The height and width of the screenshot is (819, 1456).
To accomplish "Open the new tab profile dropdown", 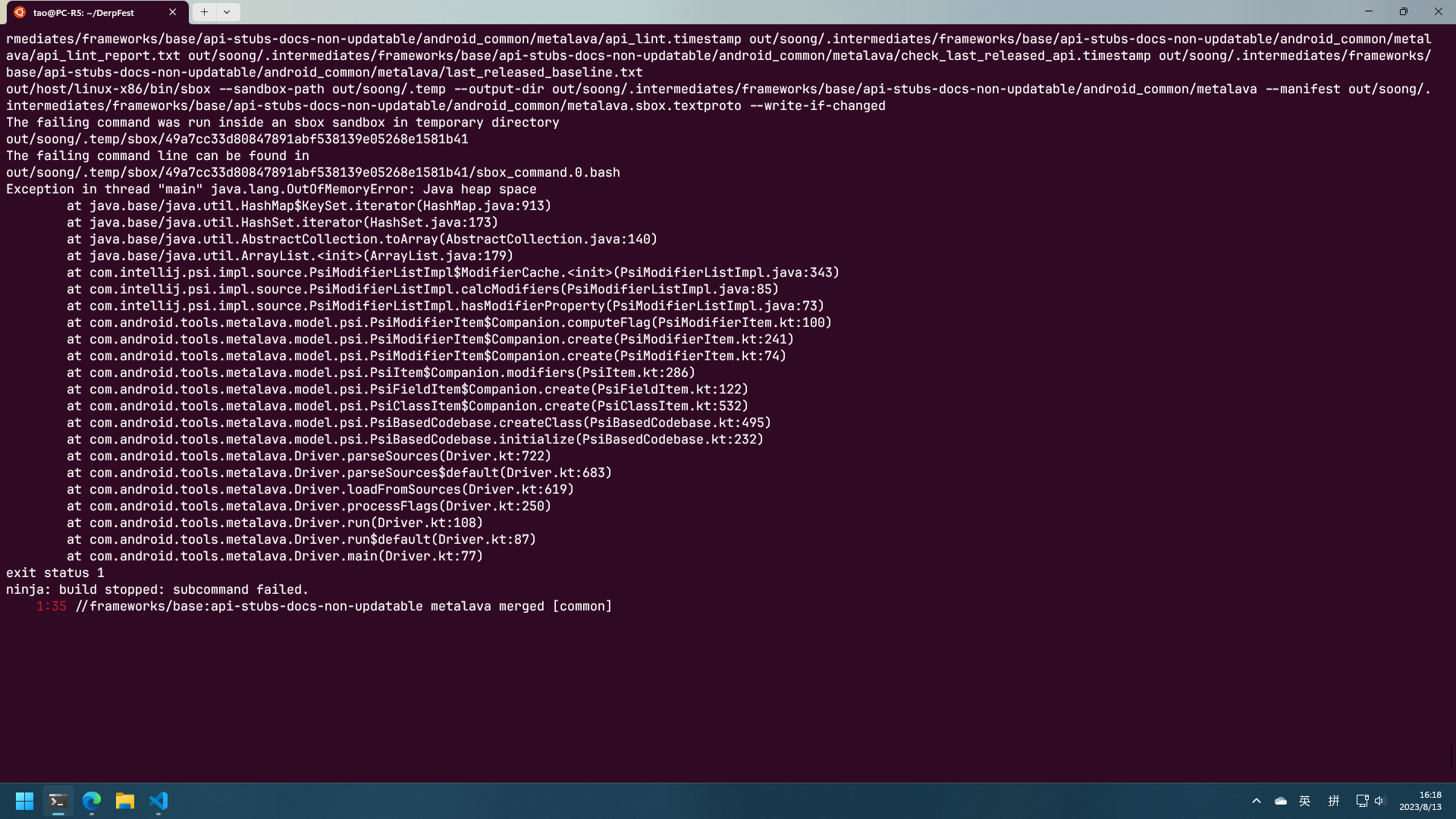I will (227, 12).
